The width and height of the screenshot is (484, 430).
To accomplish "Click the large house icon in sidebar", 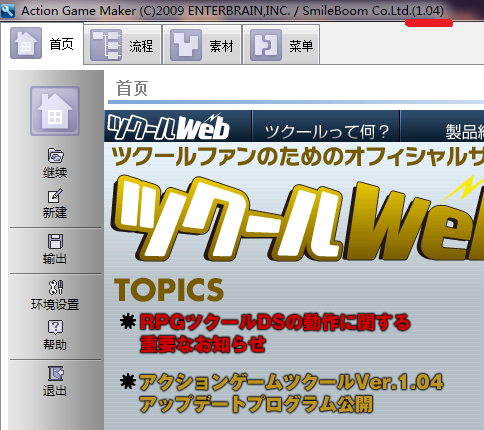I will click(x=55, y=111).
